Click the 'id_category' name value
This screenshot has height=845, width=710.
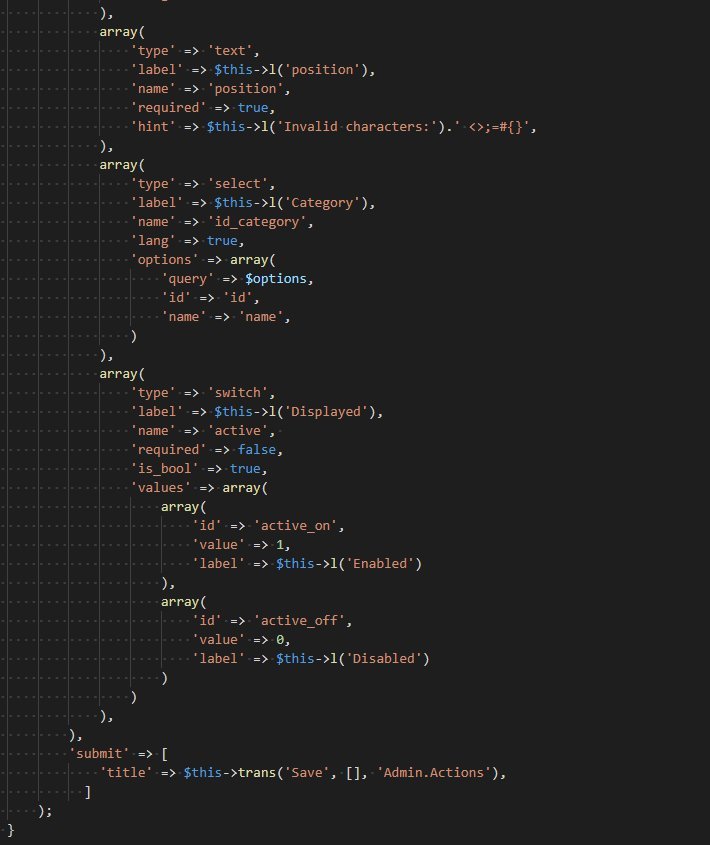click(x=257, y=221)
